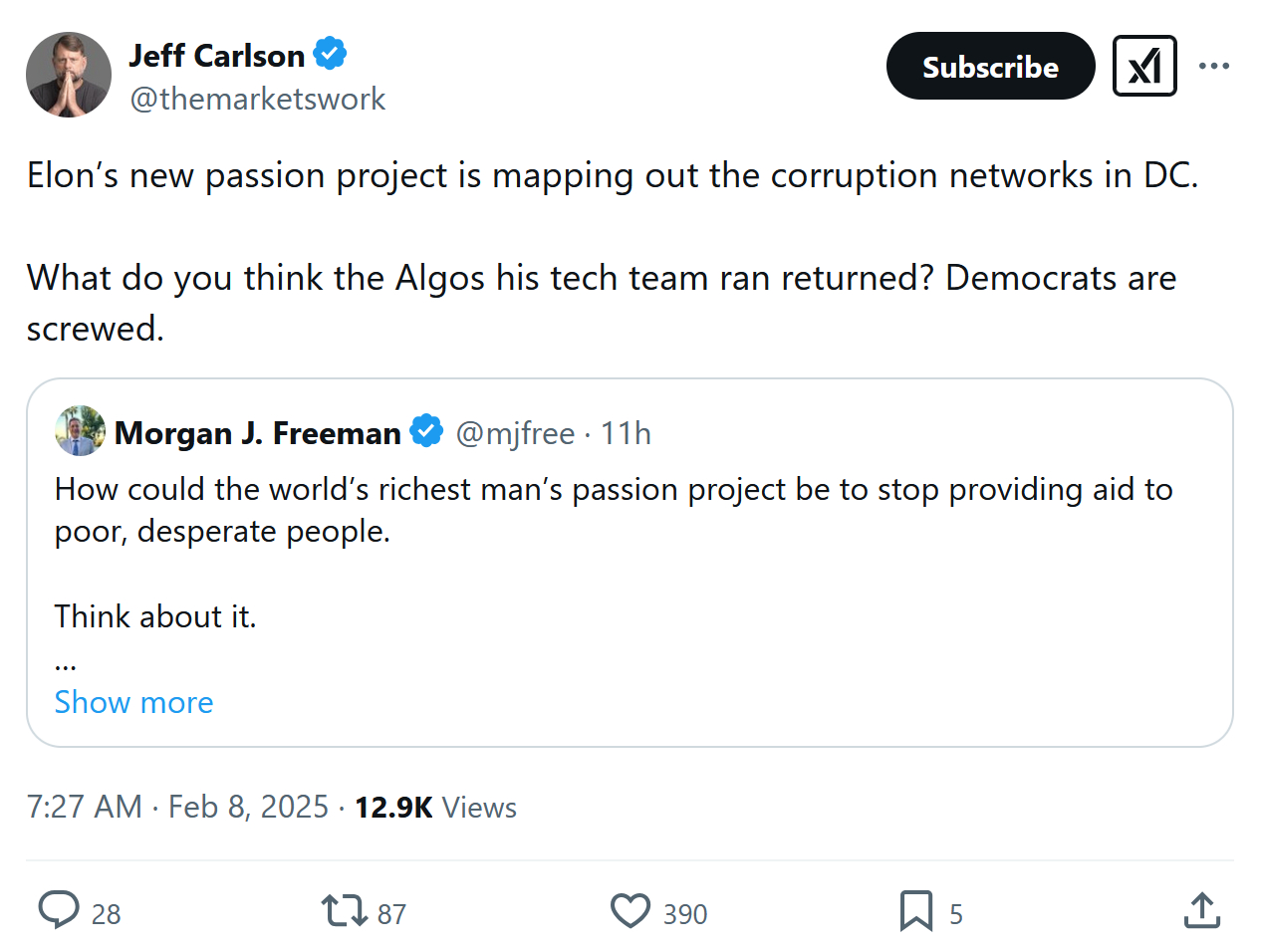The height and width of the screenshot is (952, 1261).
Task: Click the 7:27 AM Feb 8, 2025 timestamp
Action: click(x=177, y=807)
